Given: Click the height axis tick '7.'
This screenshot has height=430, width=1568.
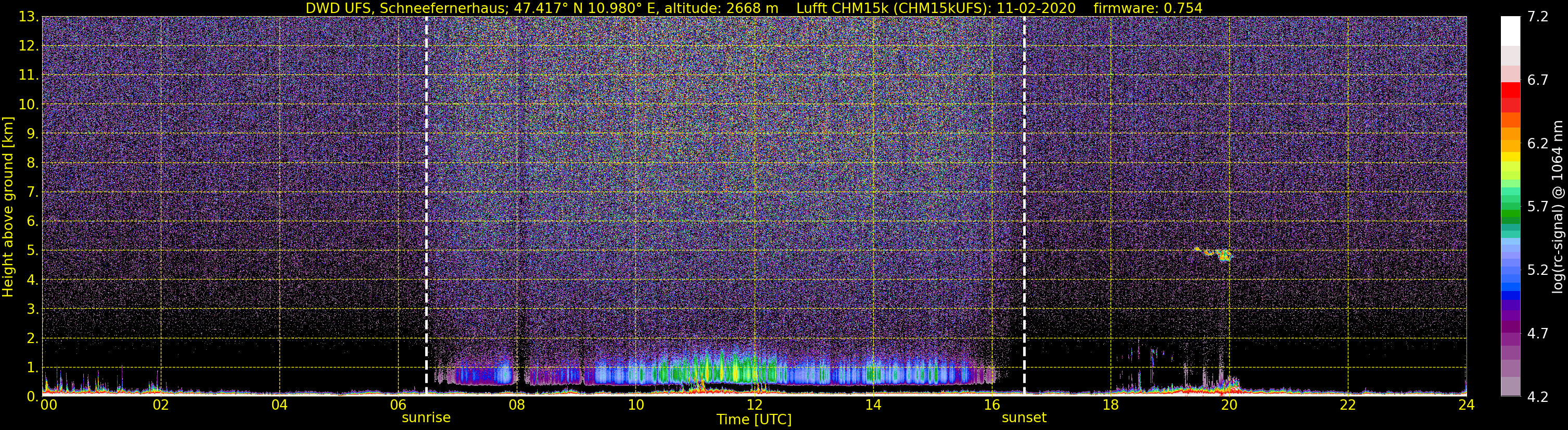Looking at the screenshot, I should 32,193.
